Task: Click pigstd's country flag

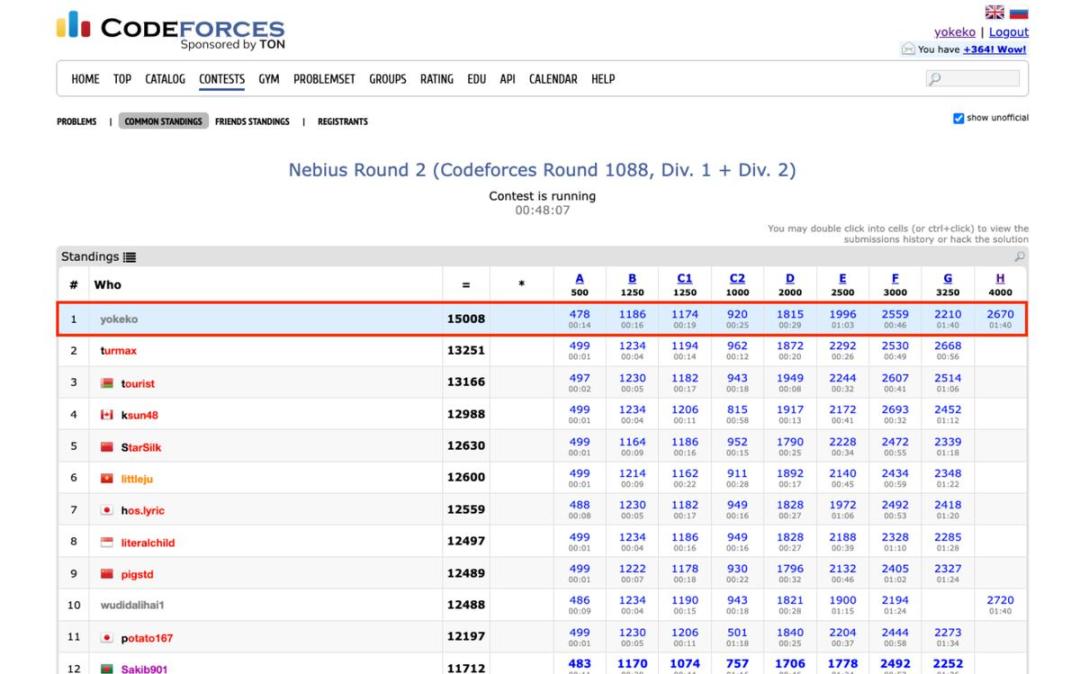Action: point(107,573)
